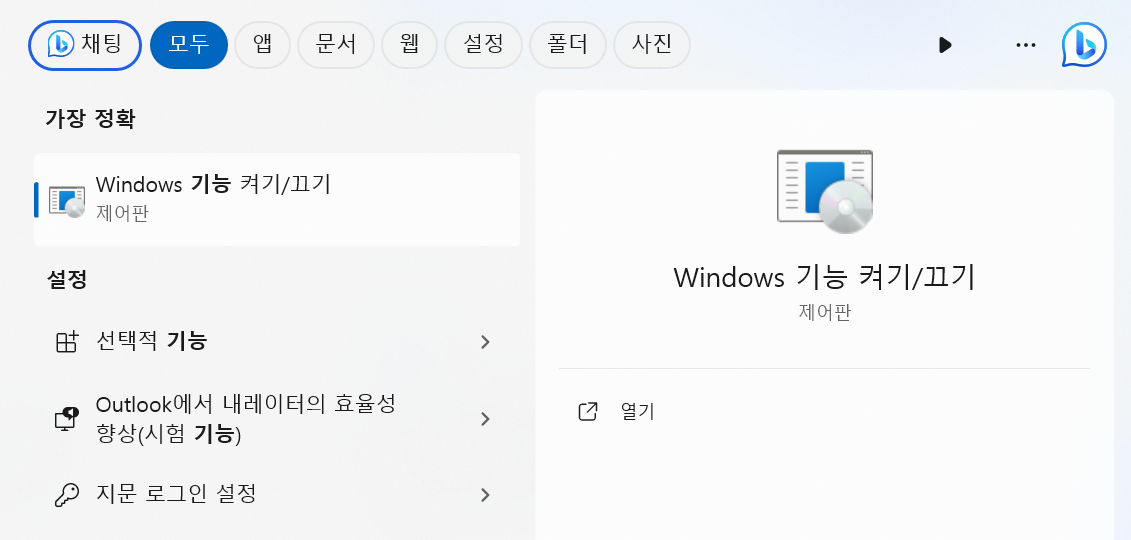Click the Windows 기능 켜기/끄기 title in preview pane

pos(824,278)
